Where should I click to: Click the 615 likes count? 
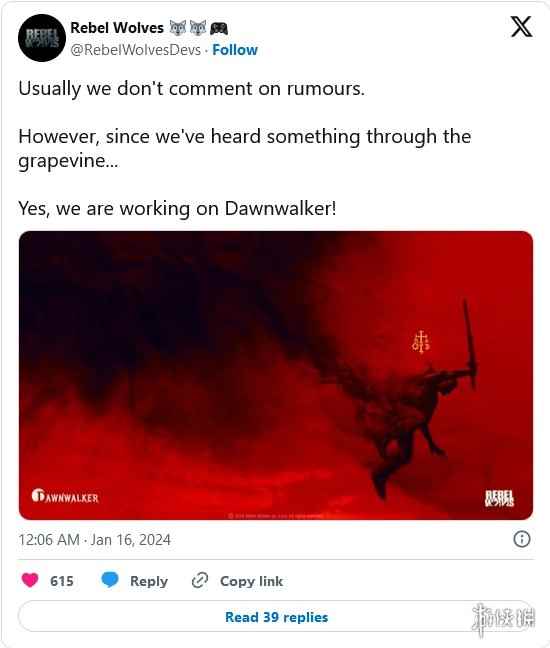click(x=62, y=581)
